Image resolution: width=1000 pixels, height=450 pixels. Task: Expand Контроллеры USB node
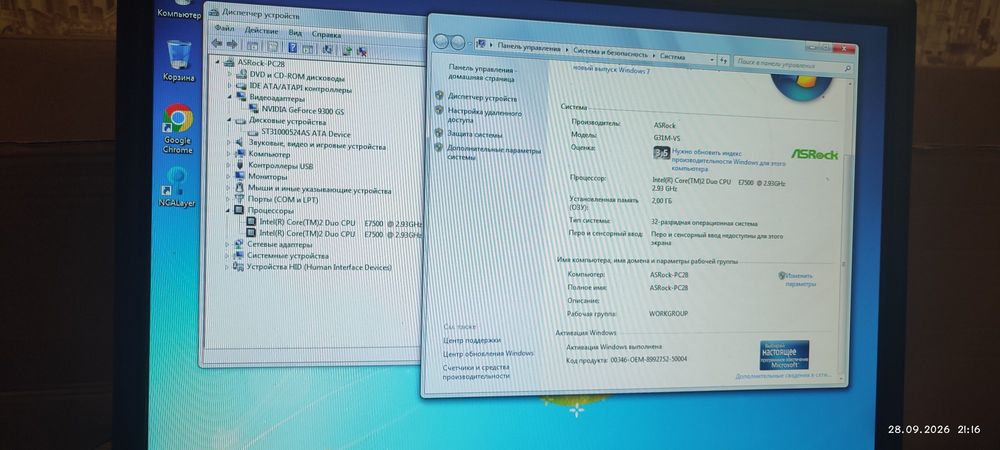click(x=229, y=165)
